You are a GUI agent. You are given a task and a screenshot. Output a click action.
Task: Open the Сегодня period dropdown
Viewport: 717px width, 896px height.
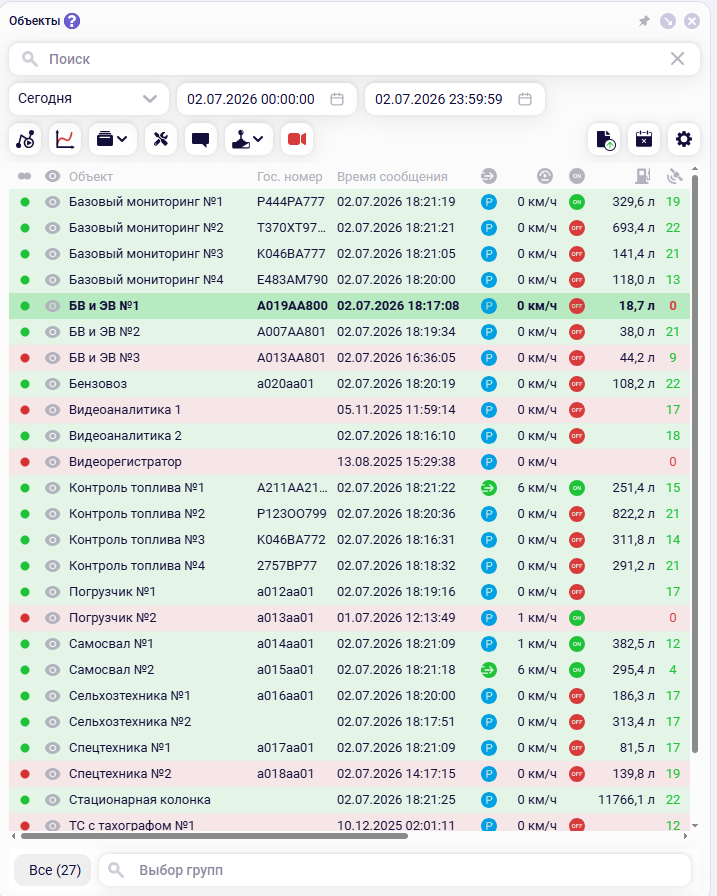(x=89, y=99)
